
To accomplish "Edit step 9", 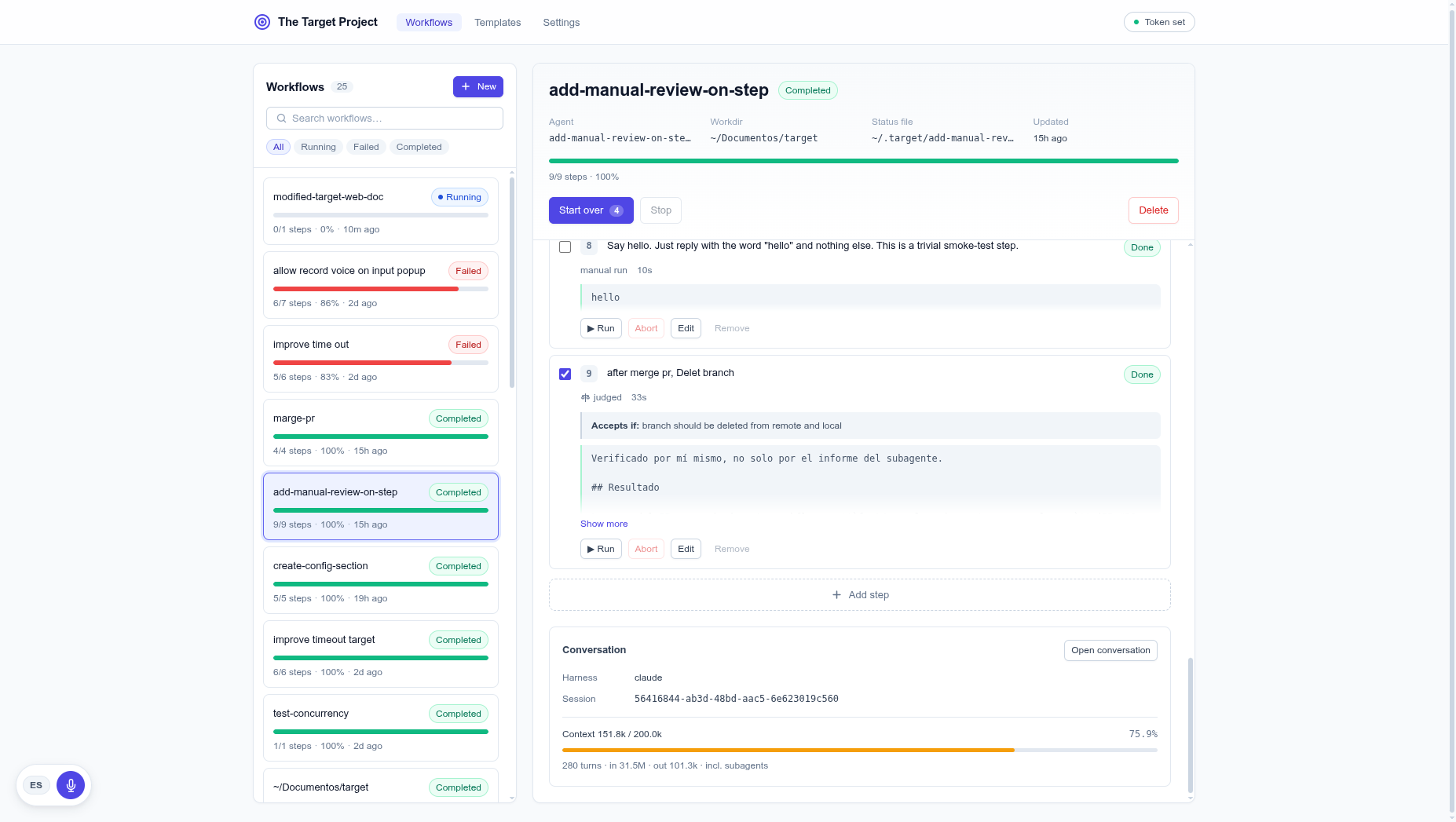I will click(686, 549).
